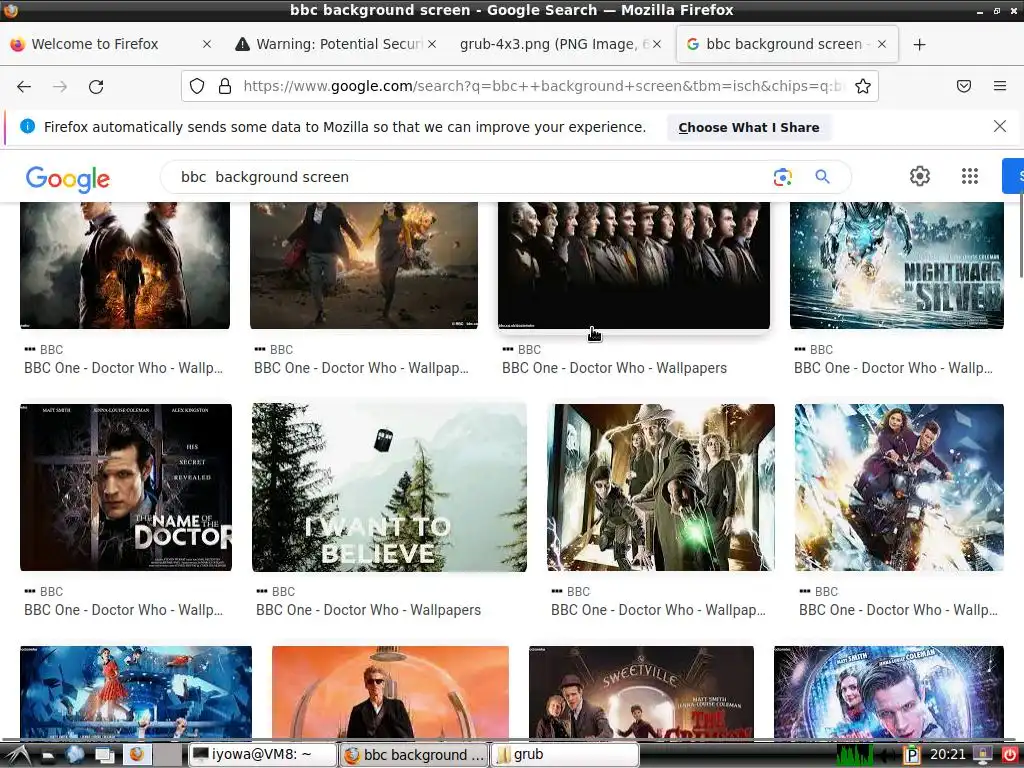Click link under green glowing hand image
This screenshot has height=768, width=1024.
pos(658,610)
